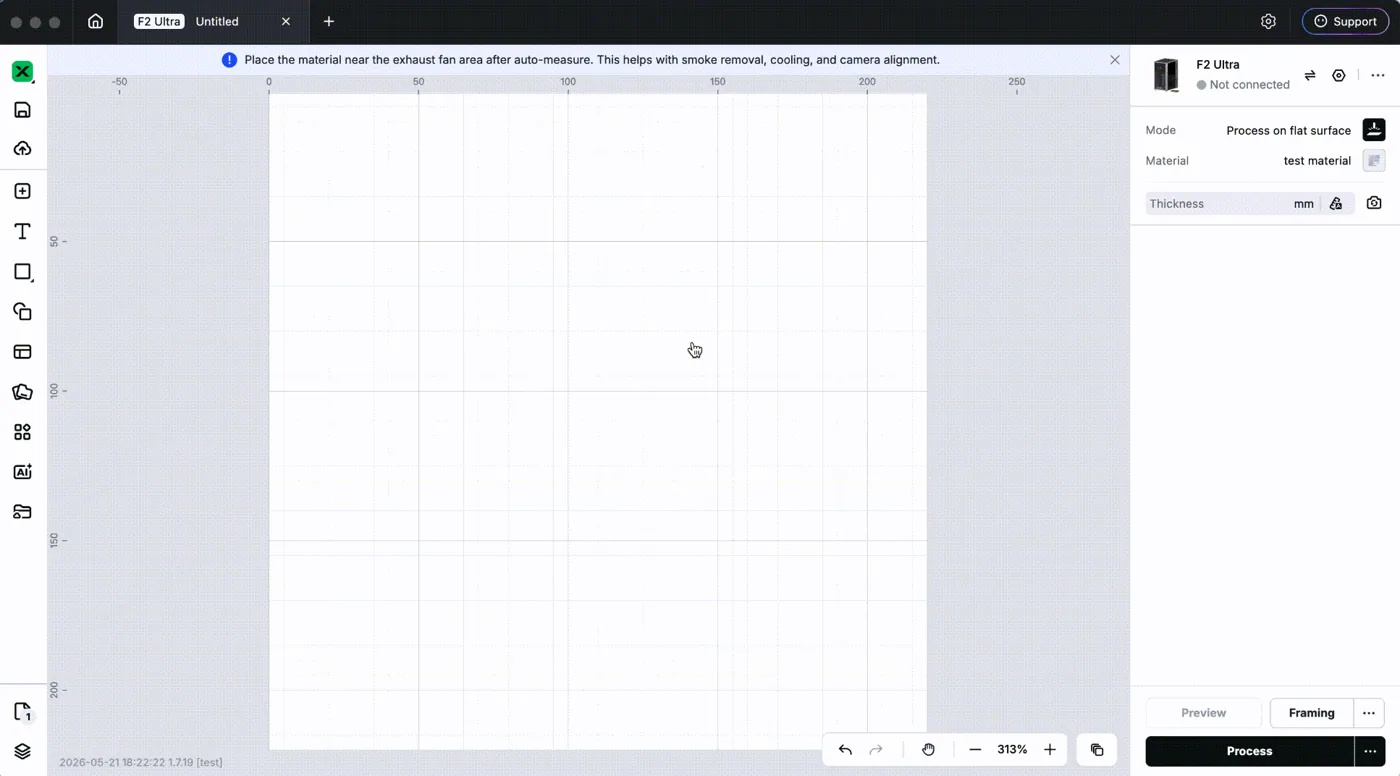
Task: Zoom out with the minus button
Action: click(x=975, y=750)
